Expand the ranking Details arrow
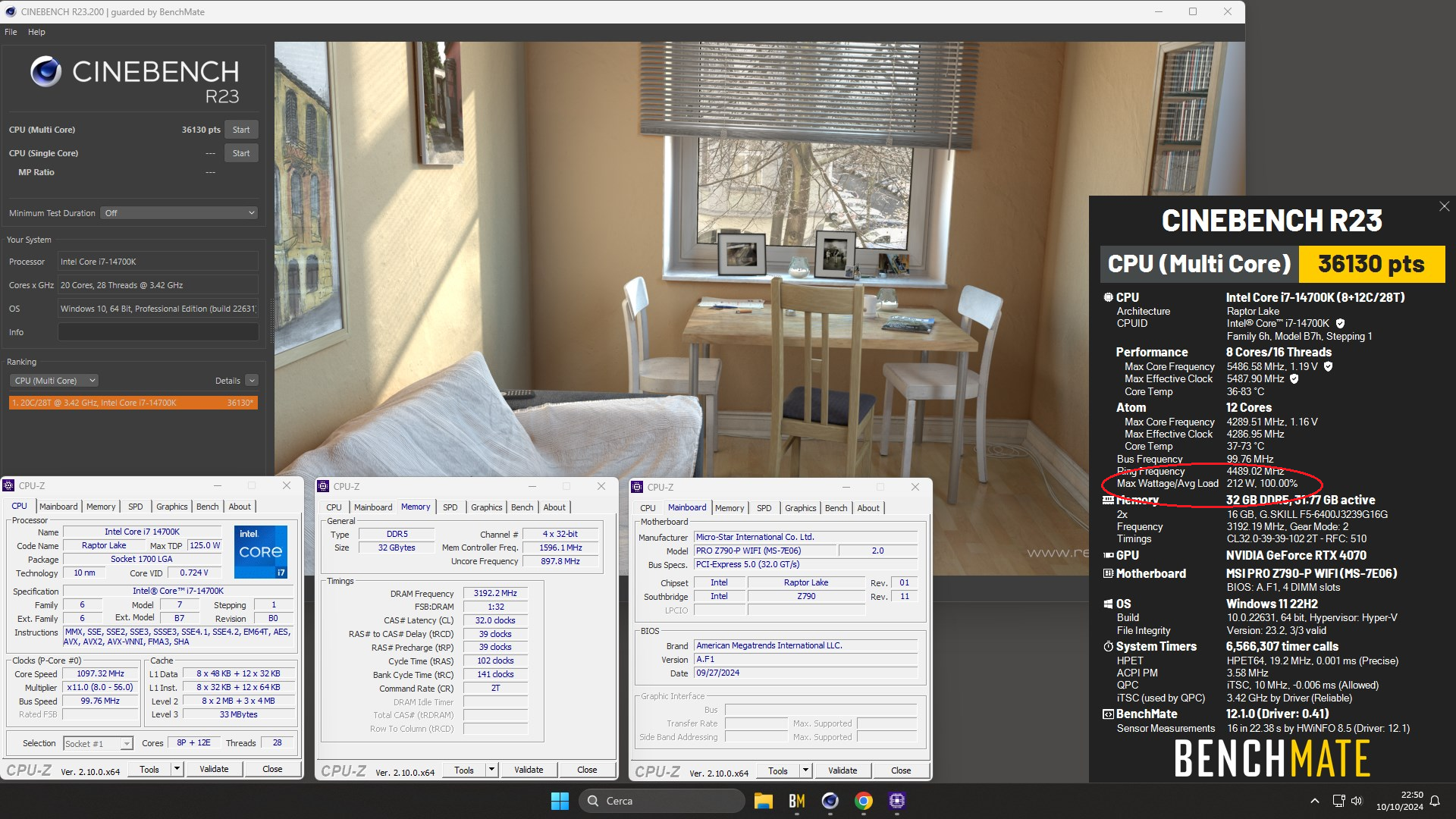 click(252, 381)
